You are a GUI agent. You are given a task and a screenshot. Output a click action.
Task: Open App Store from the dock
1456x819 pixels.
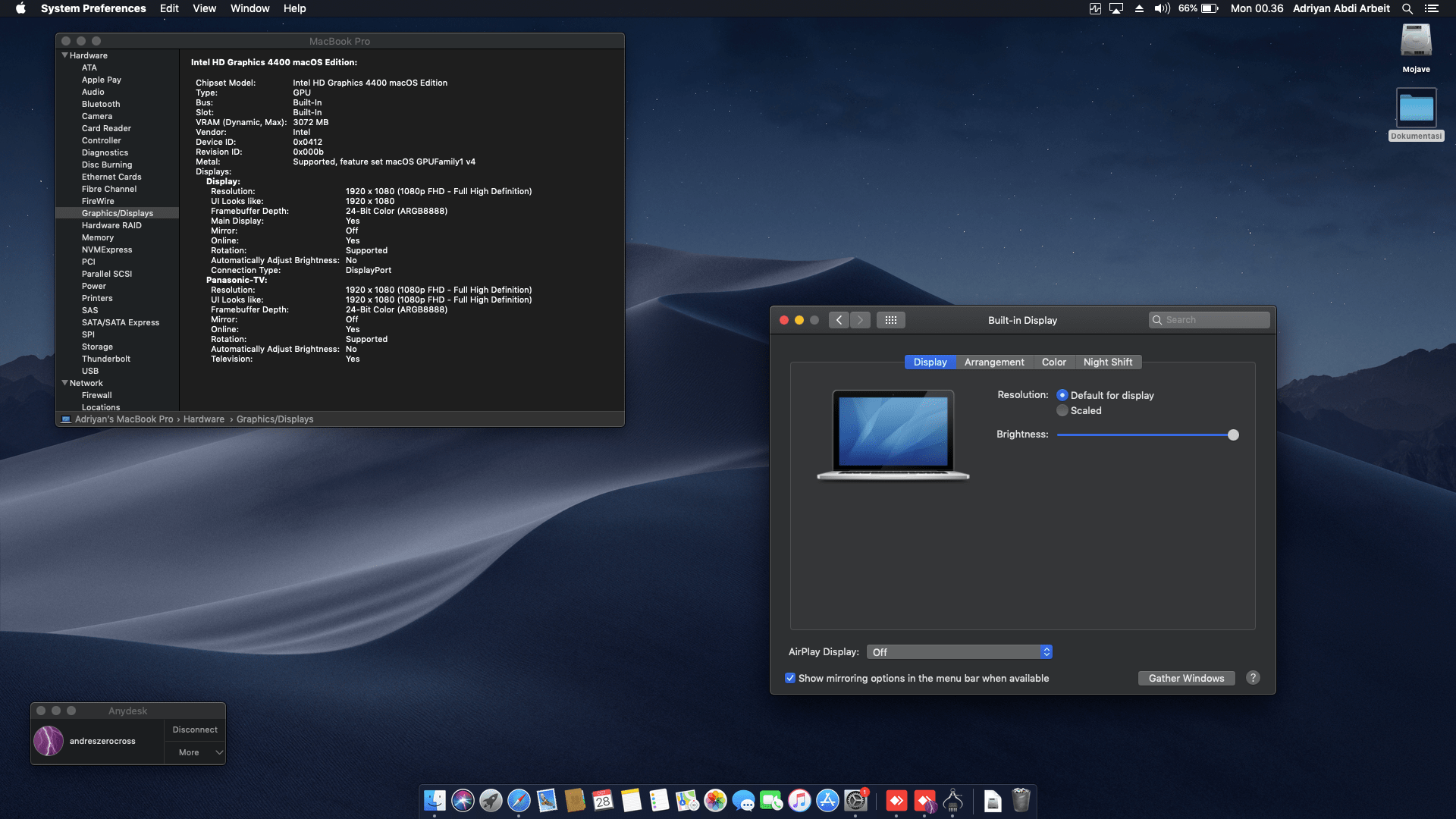(827, 800)
